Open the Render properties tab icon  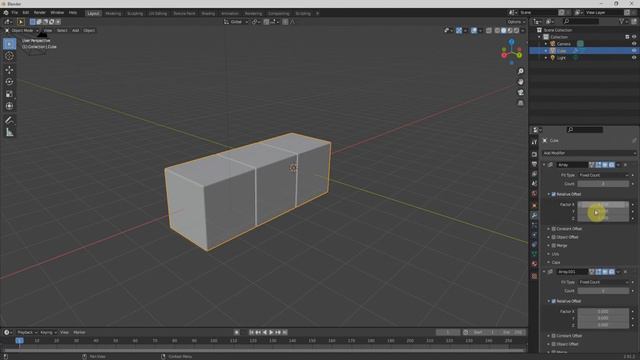534,154
